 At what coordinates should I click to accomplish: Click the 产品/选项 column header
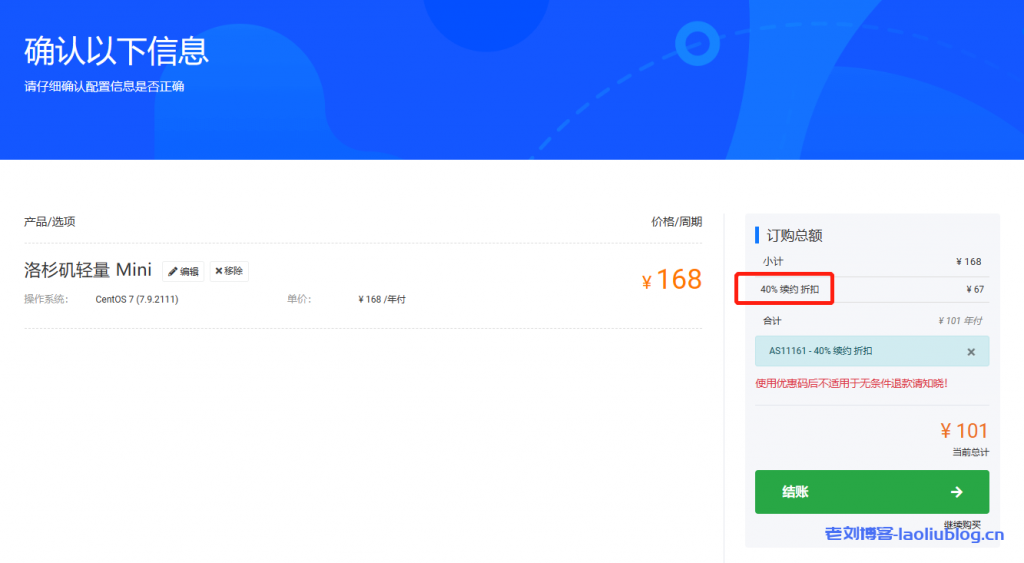[50, 222]
